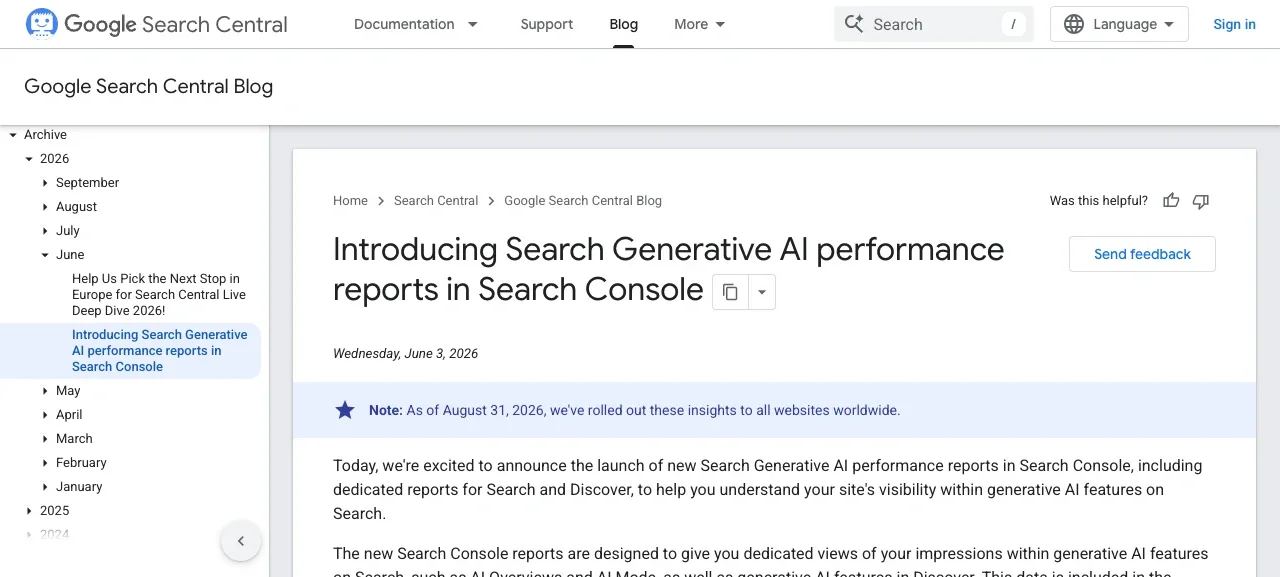The height and width of the screenshot is (577, 1280).
Task: Click the slash keyboard shortcut badge in search
Action: 1014,24
